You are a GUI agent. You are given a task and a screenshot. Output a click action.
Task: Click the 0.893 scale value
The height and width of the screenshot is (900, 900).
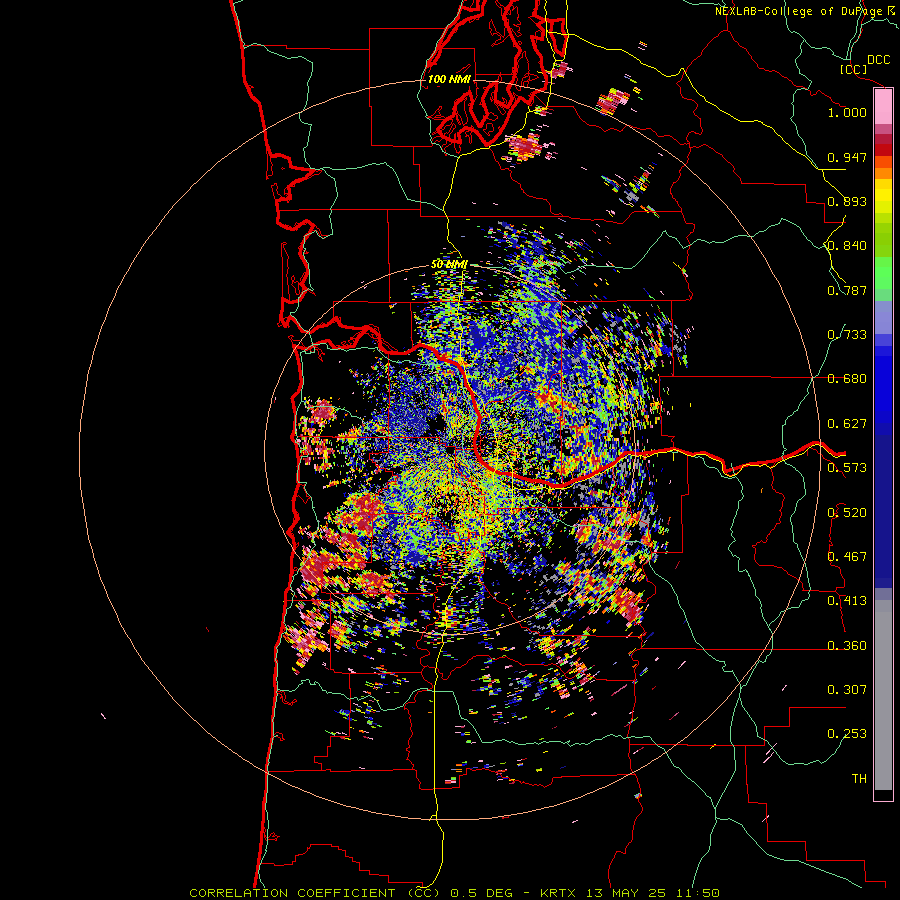click(847, 201)
